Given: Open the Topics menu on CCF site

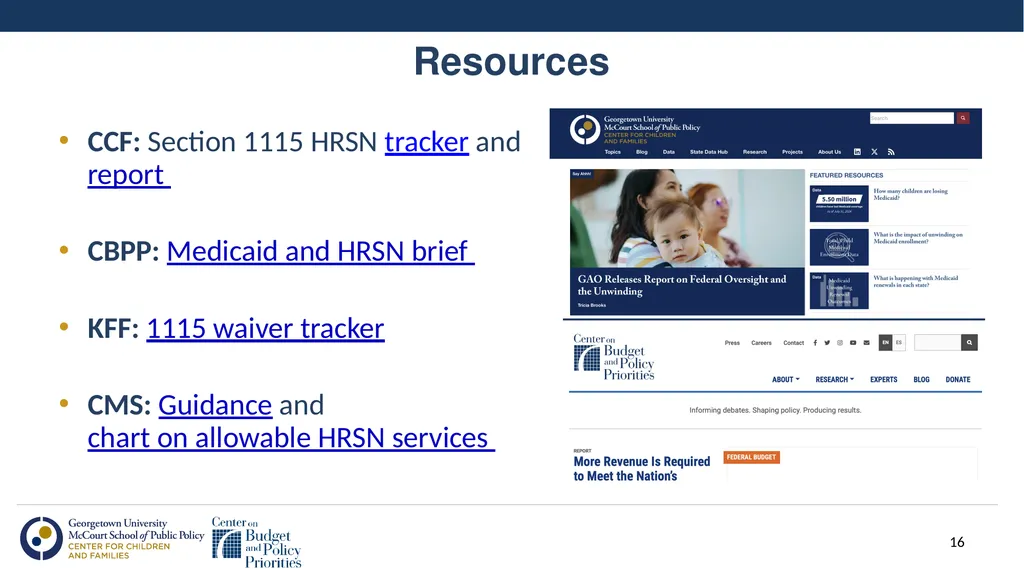Looking at the screenshot, I should [613, 152].
